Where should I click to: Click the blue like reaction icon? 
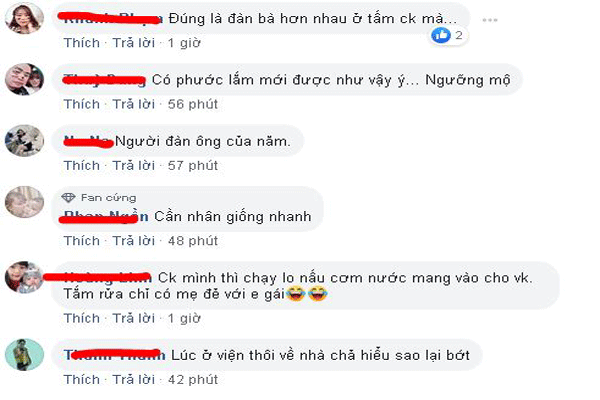point(441,35)
